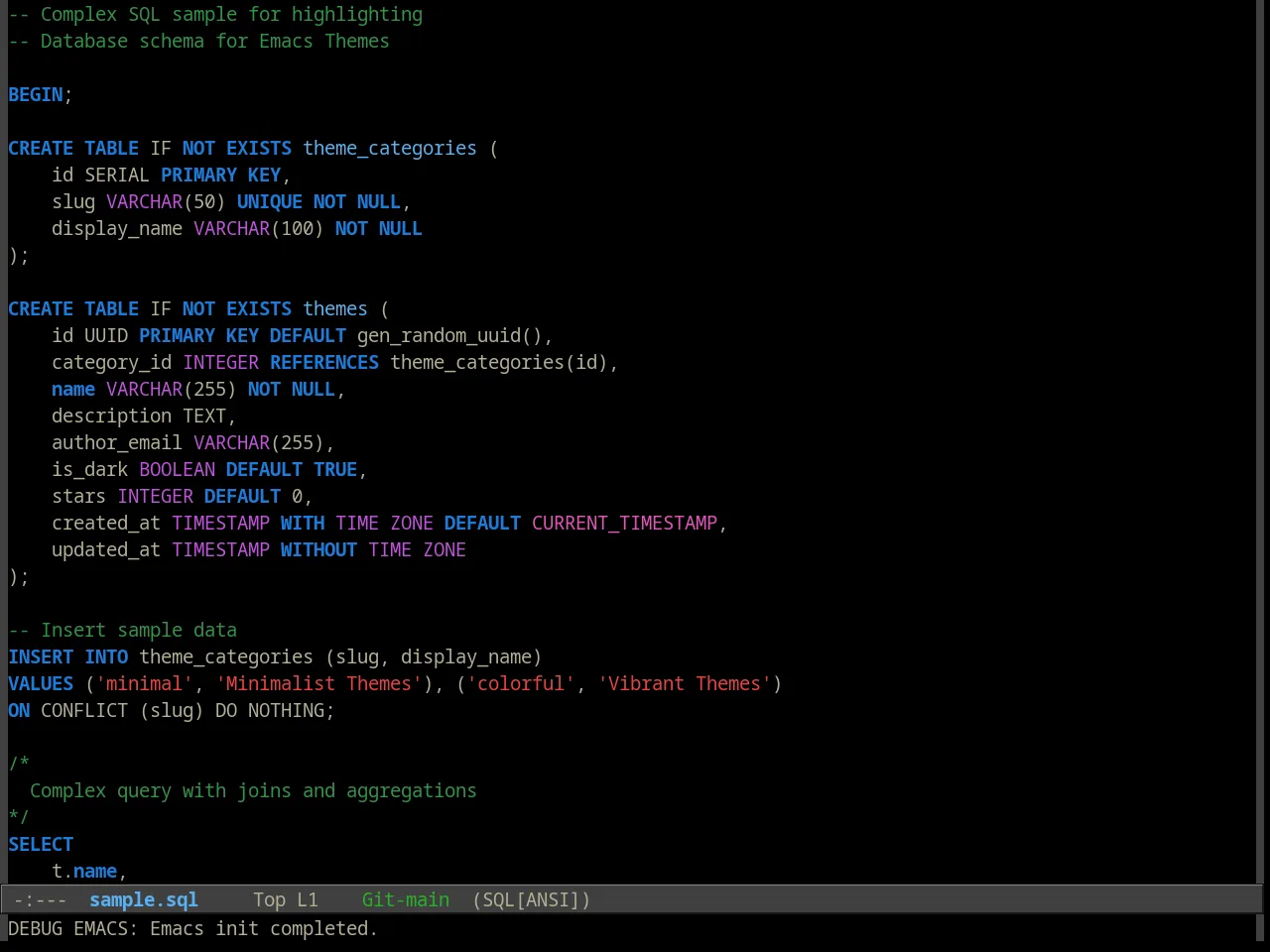Click the '-- Insert sample data' comment

pos(122,630)
